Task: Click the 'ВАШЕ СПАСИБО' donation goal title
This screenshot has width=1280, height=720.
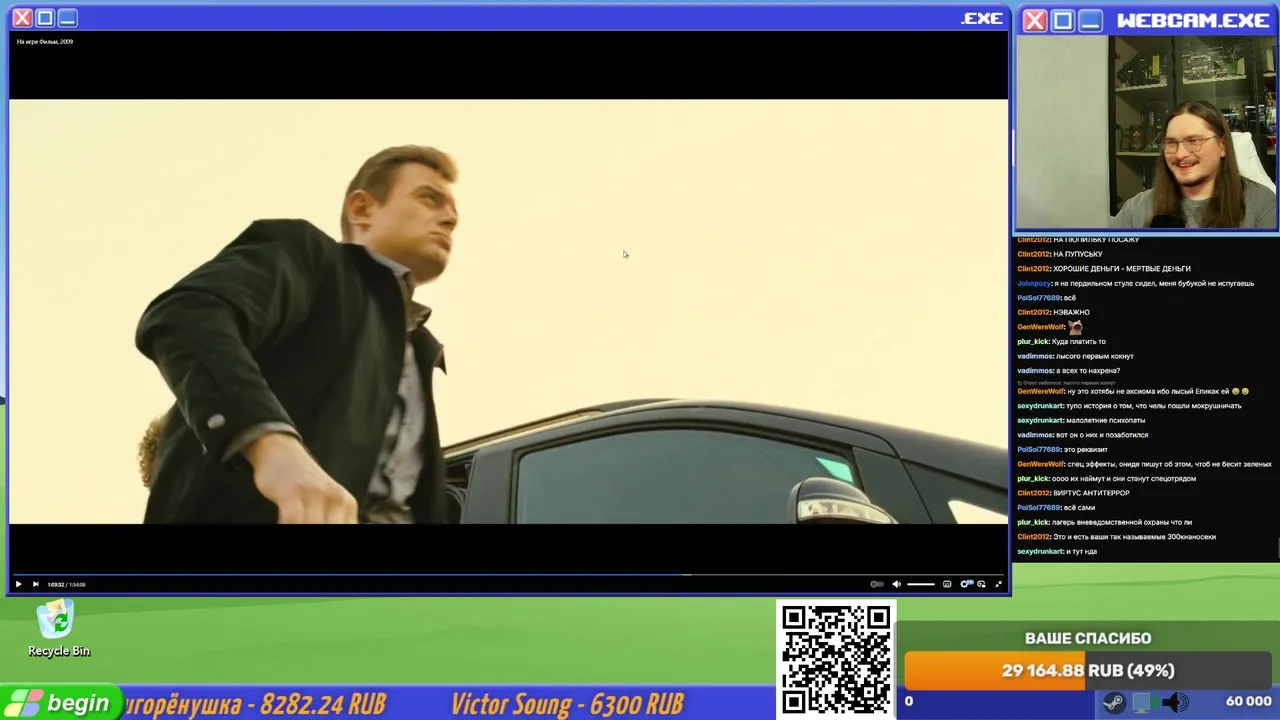Action: pos(1088,638)
